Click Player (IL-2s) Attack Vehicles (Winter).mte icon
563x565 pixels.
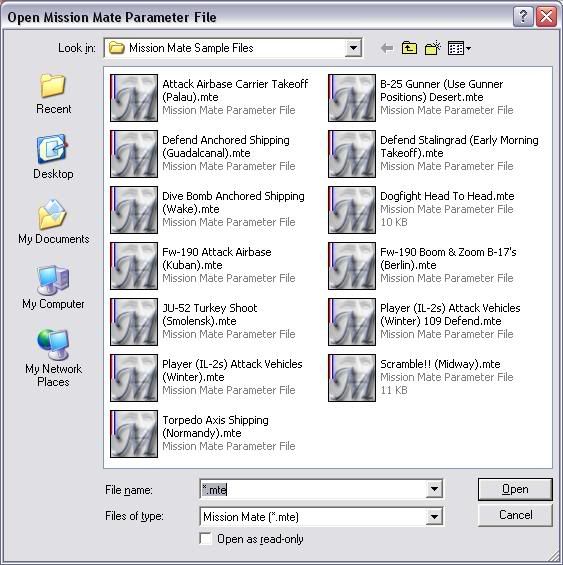point(134,378)
